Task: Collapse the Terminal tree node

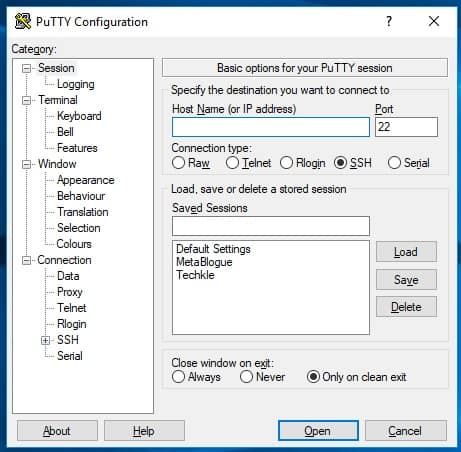Action: (x=26, y=100)
